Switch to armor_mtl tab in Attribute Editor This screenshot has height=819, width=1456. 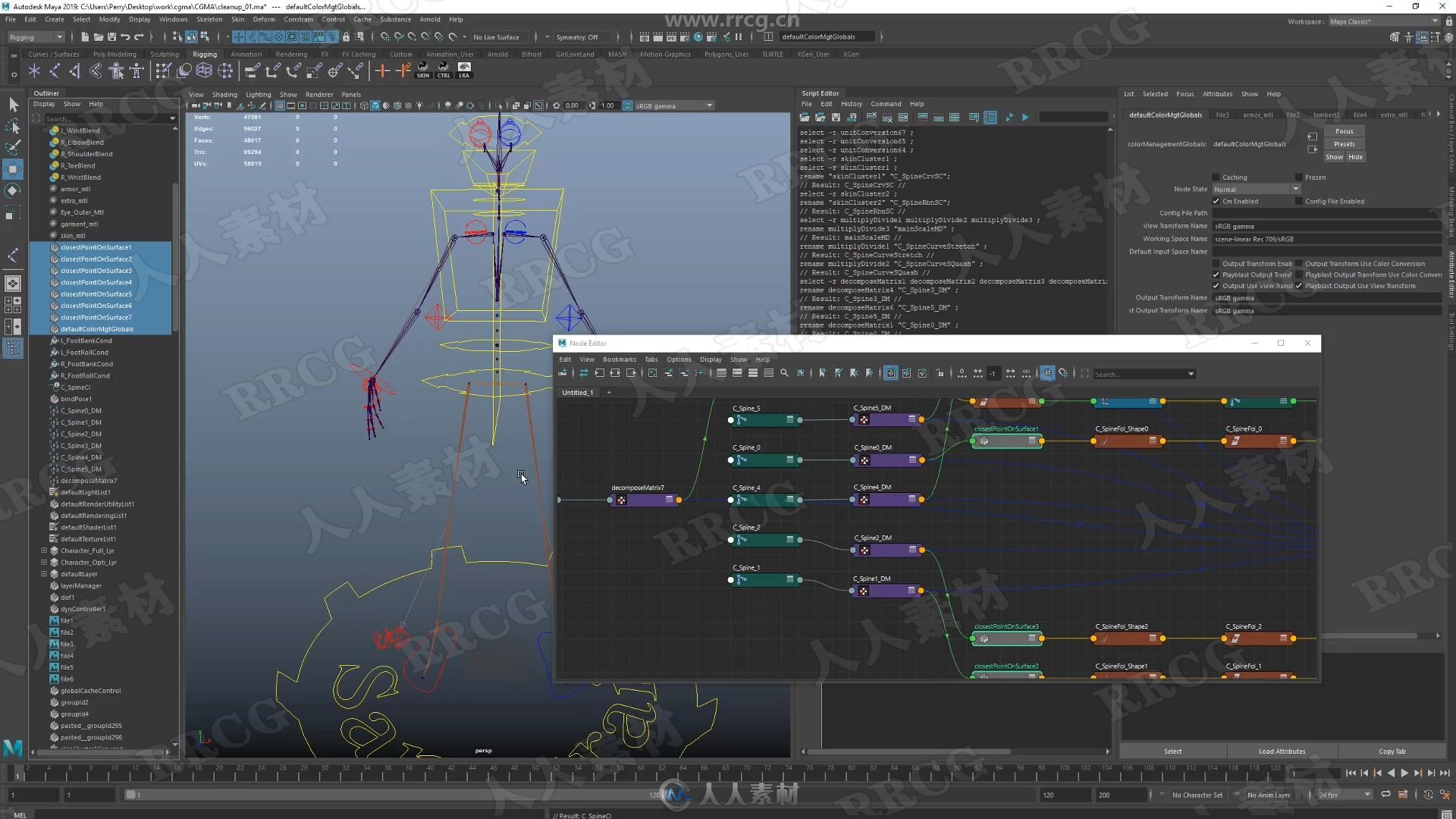1257,115
